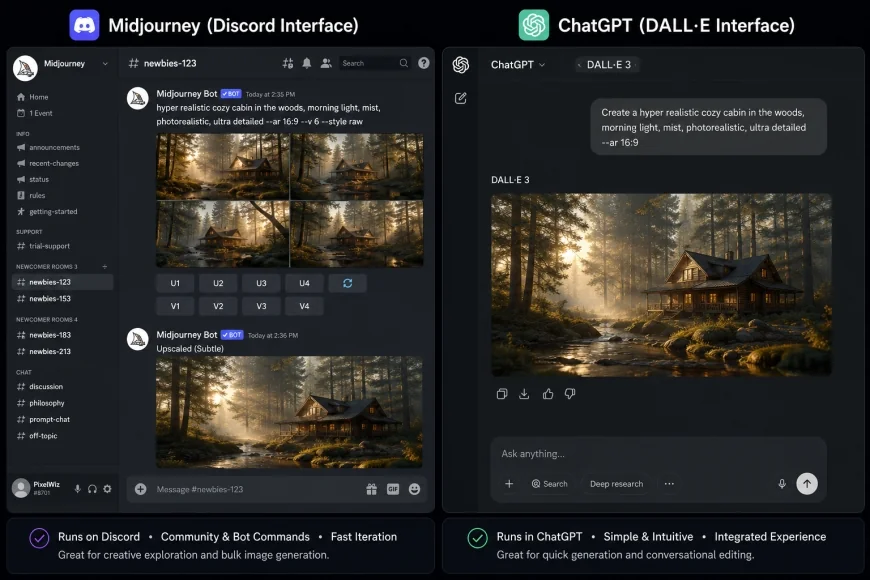Collapse the CHAT channel category
This screenshot has height=580, width=870.
pyautogui.click(x=24, y=372)
